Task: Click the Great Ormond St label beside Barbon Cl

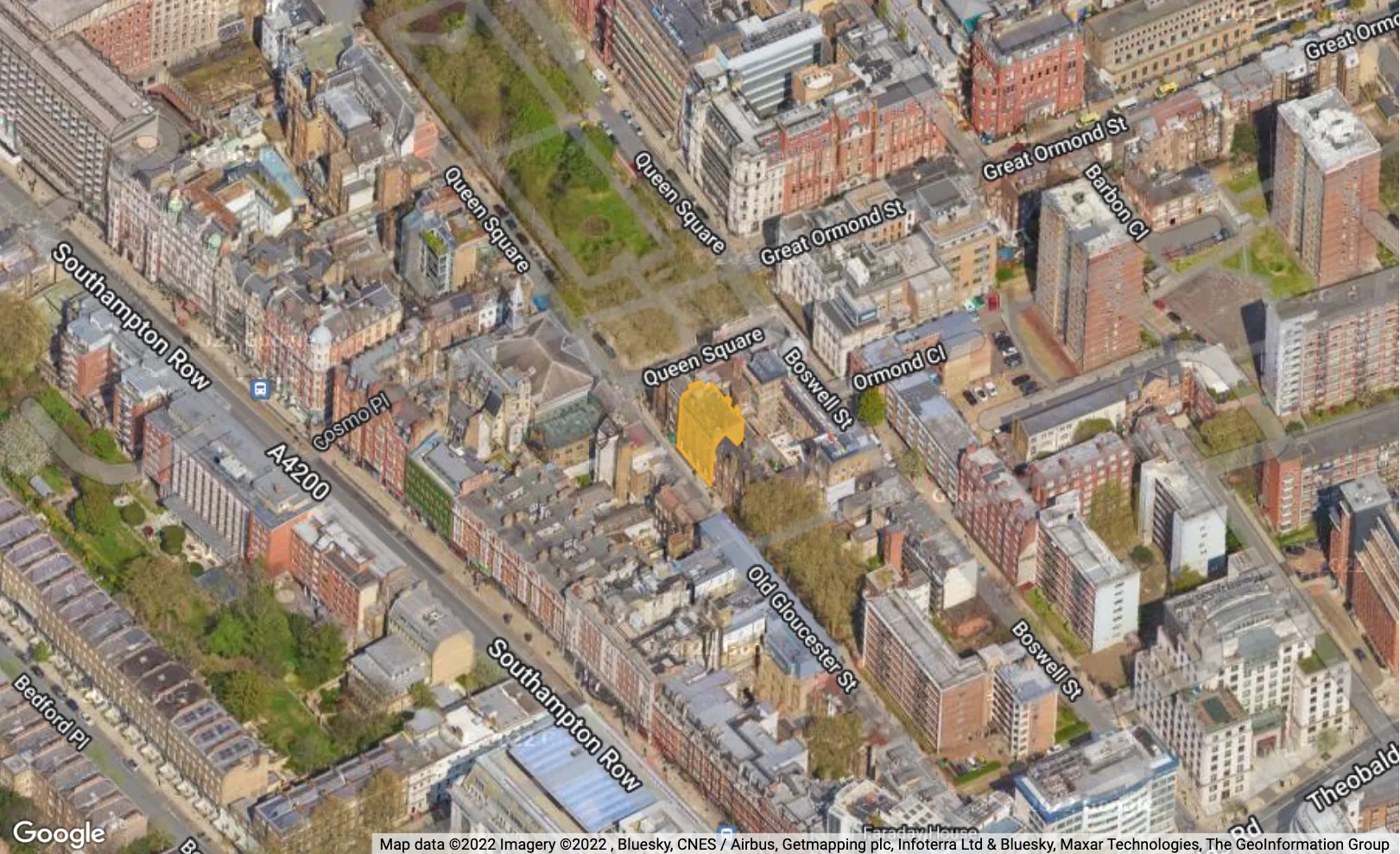Action: (x=1055, y=148)
